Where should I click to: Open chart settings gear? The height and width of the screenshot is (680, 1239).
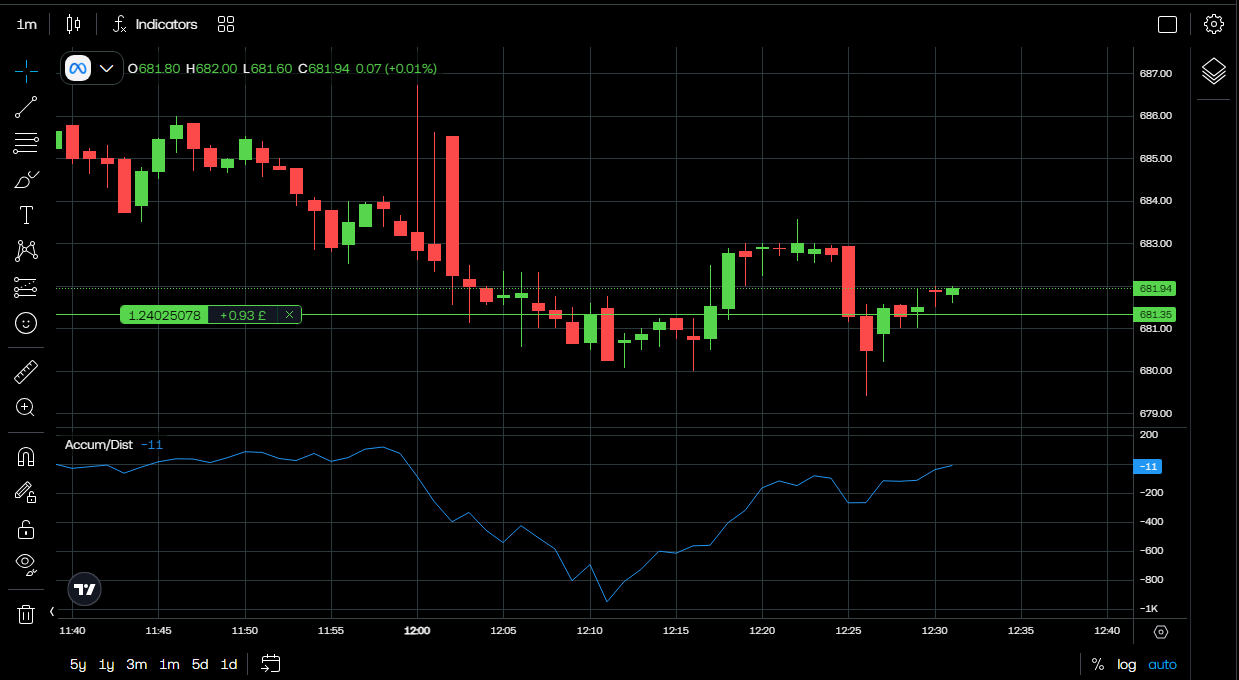(x=1213, y=24)
